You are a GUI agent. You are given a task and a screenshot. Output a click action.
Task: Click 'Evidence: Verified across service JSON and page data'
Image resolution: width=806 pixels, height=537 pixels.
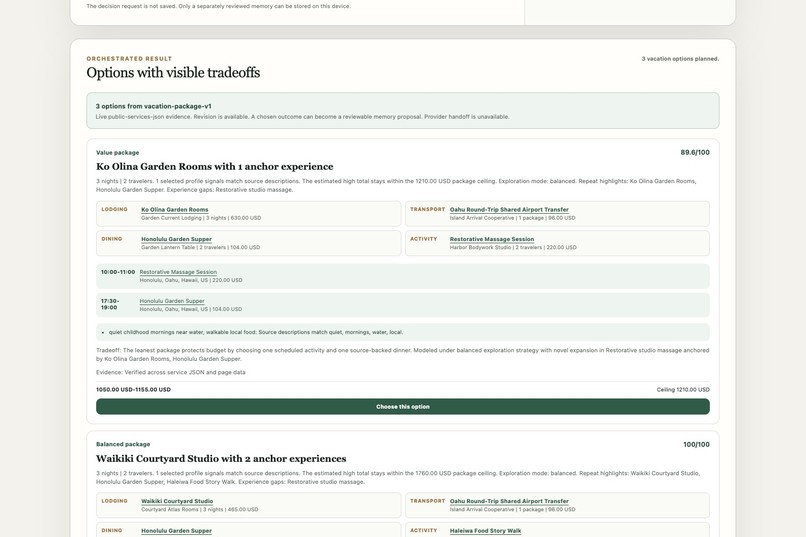(x=171, y=372)
